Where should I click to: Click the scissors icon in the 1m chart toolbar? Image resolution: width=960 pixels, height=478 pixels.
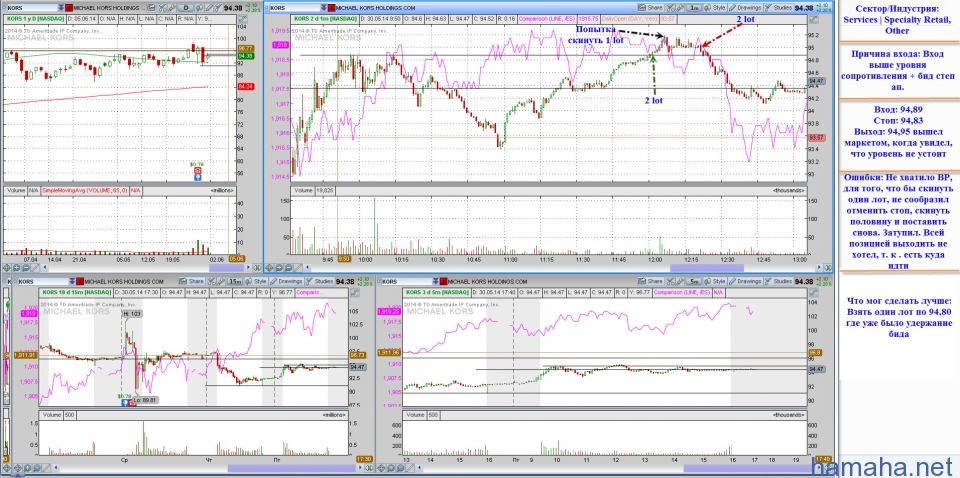coord(671,7)
